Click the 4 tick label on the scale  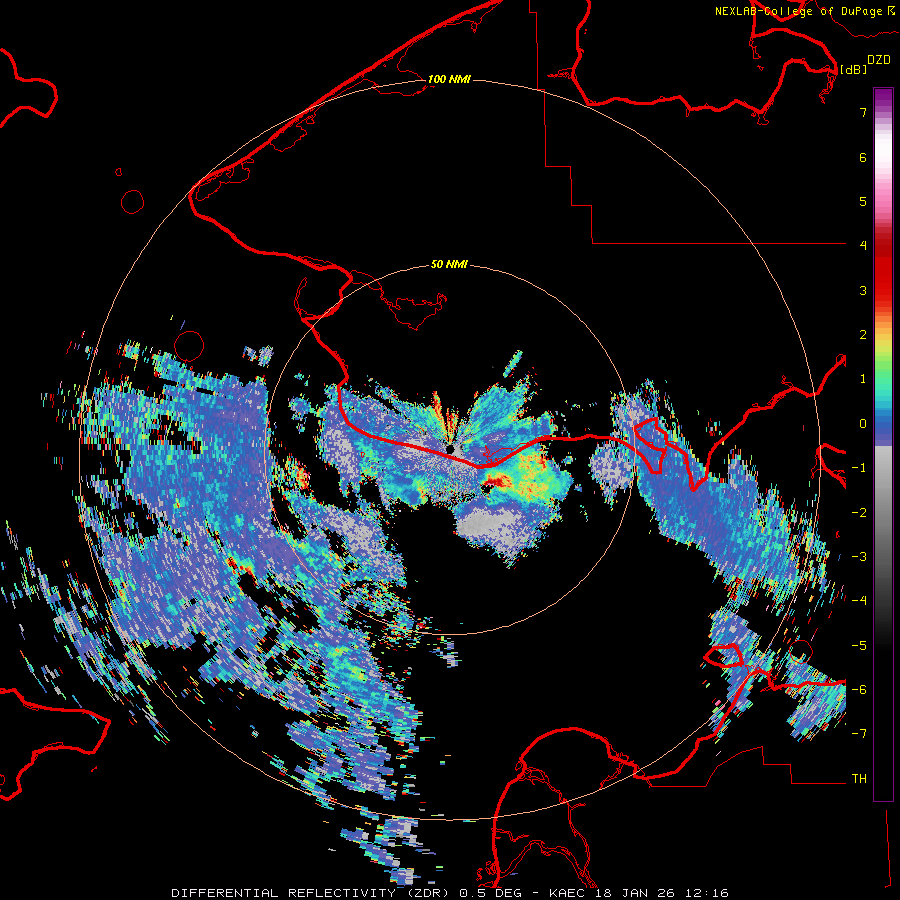(x=863, y=246)
